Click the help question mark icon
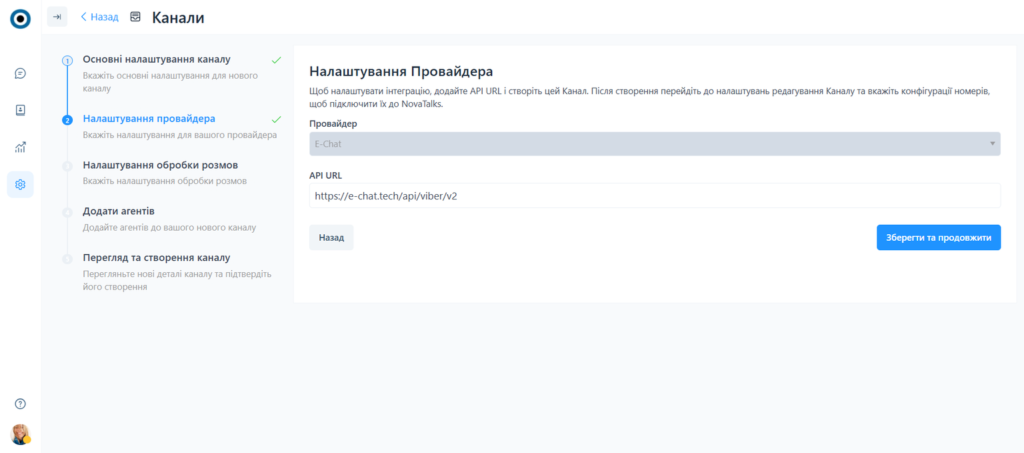Image resolution: width=1024 pixels, height=453 pixels. click(x=20, y=403)
